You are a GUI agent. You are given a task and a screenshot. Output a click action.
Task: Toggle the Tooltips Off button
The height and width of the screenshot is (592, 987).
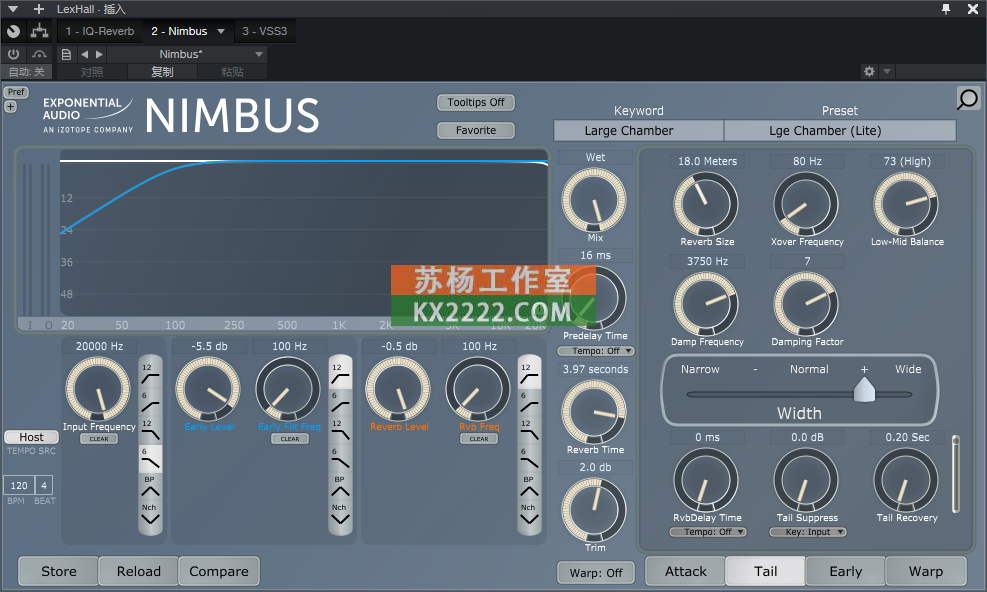[476, 102]
